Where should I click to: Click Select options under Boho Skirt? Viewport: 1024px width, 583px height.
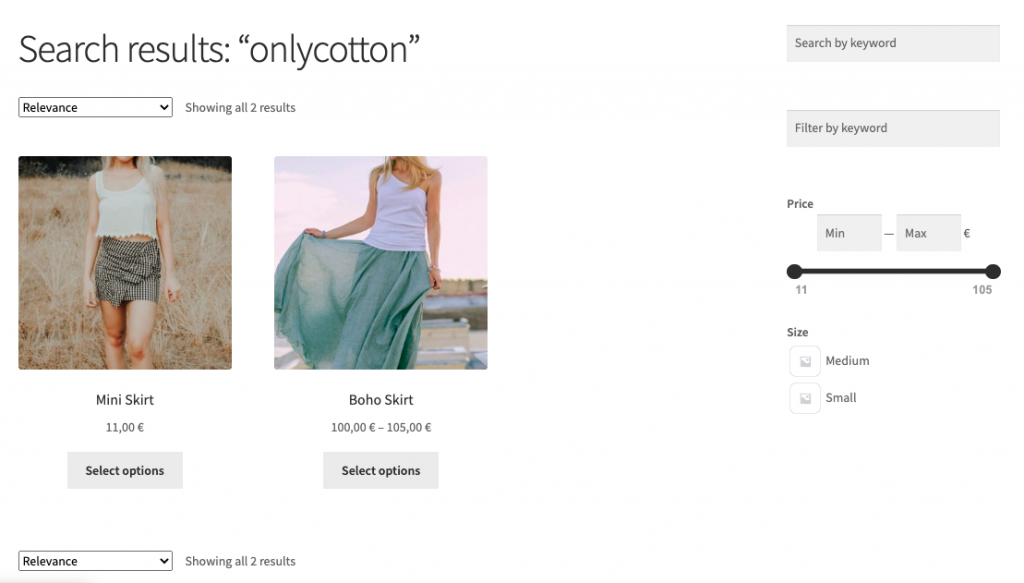(381, 470)
